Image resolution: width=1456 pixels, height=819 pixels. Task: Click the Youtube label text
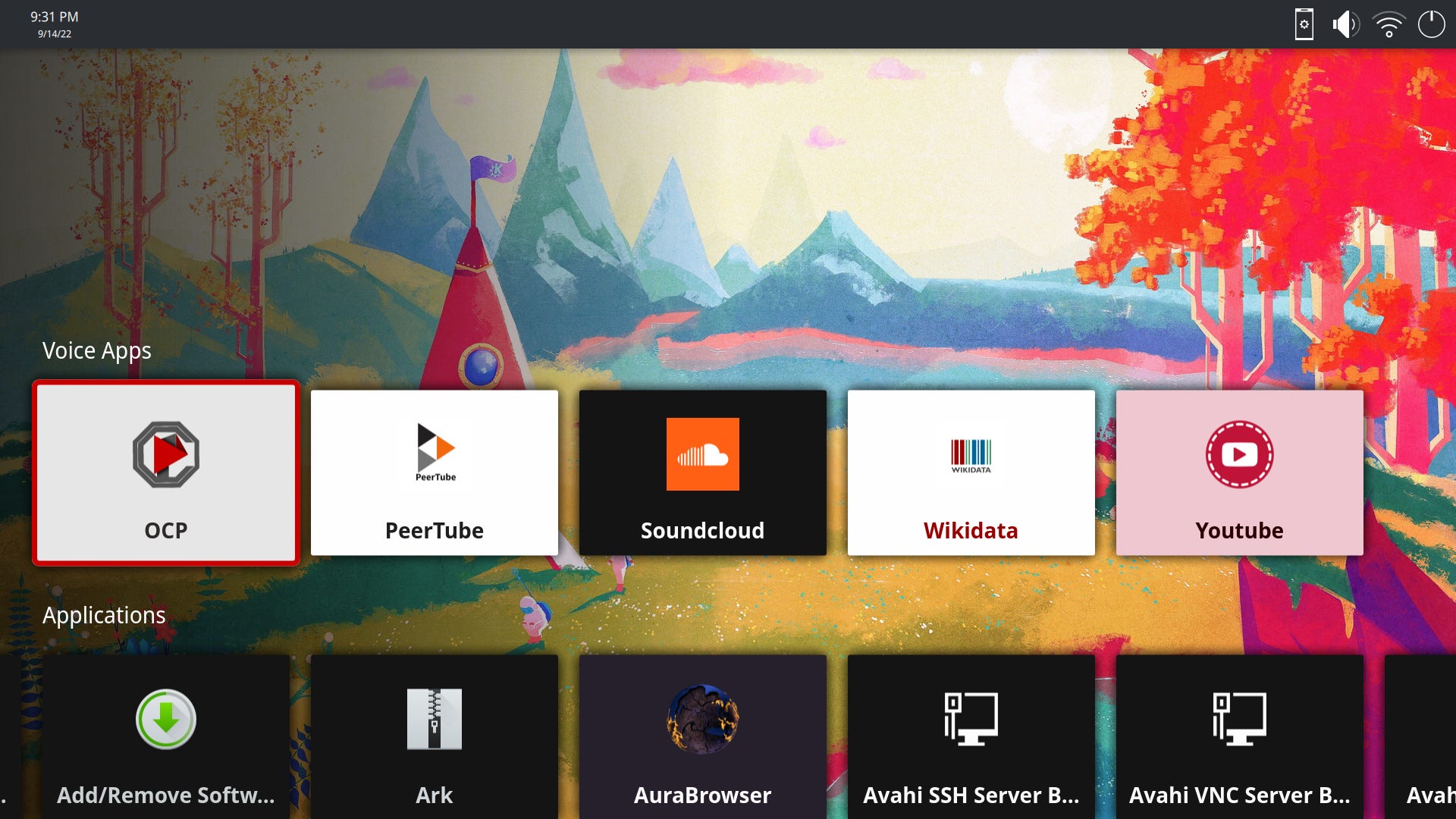tap(1239, 530)
